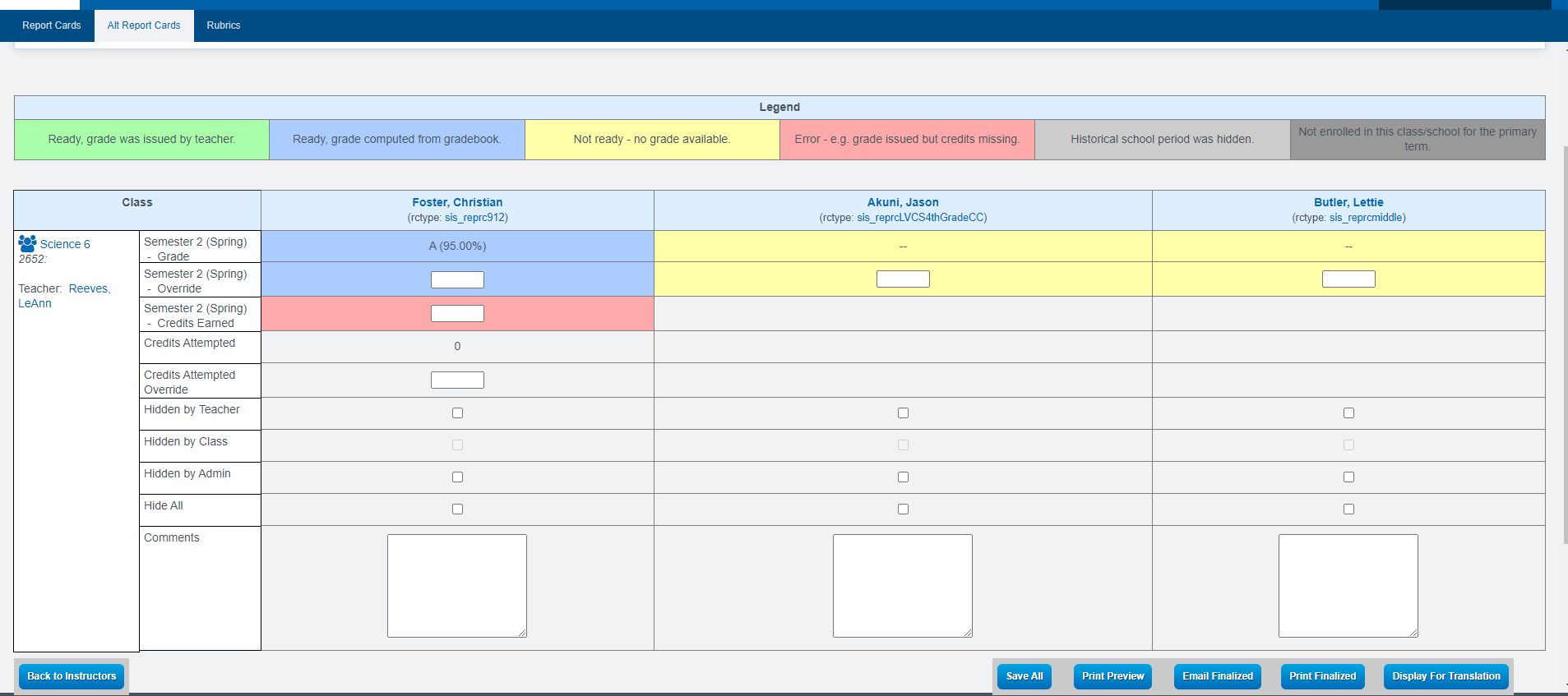Go Back to Instructors

click(x=72, y=676)
